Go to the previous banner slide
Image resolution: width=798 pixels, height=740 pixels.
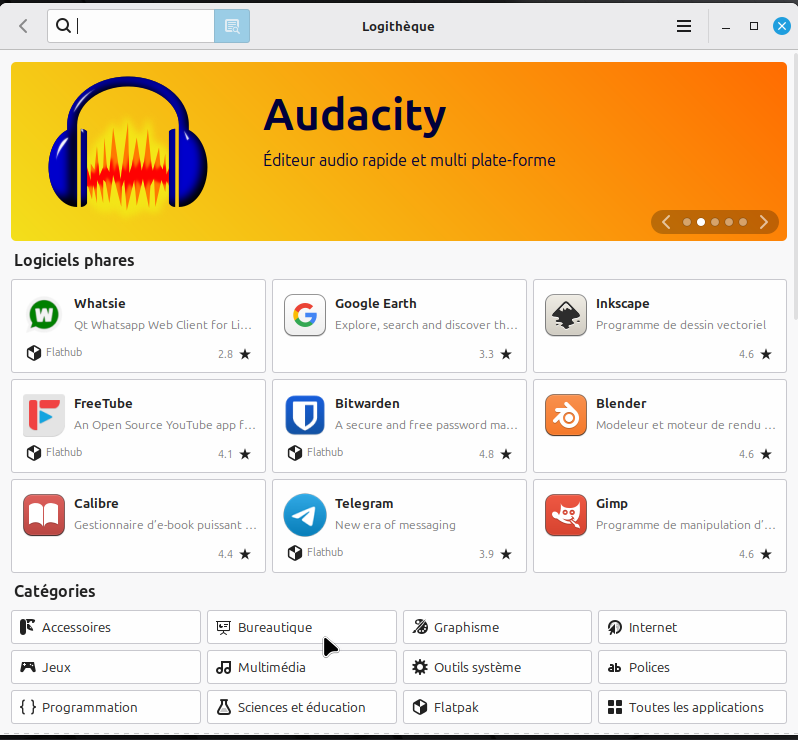tap(667, 222)
